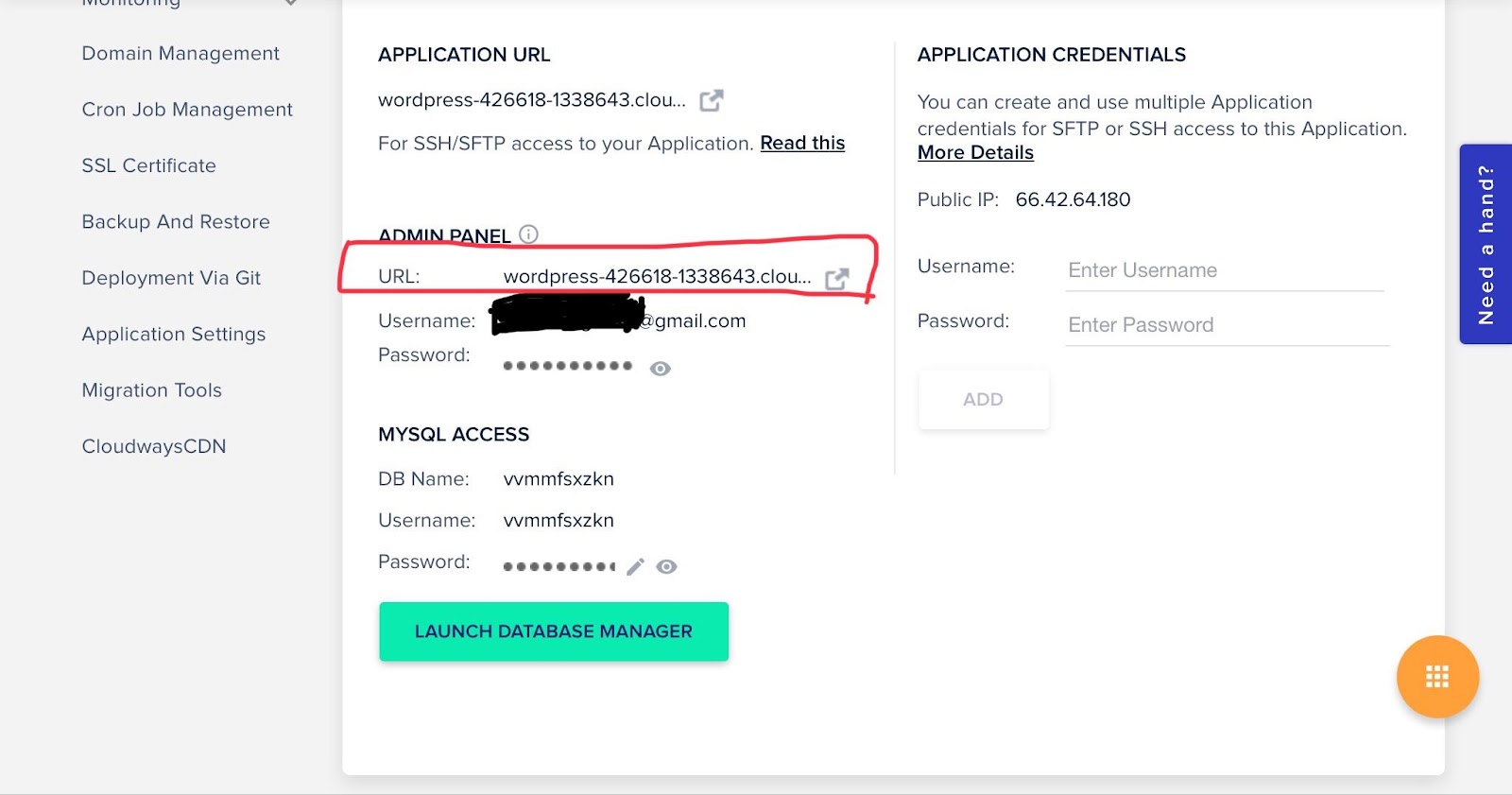Open Domain Management in sidebar

[x=180, y=54]
